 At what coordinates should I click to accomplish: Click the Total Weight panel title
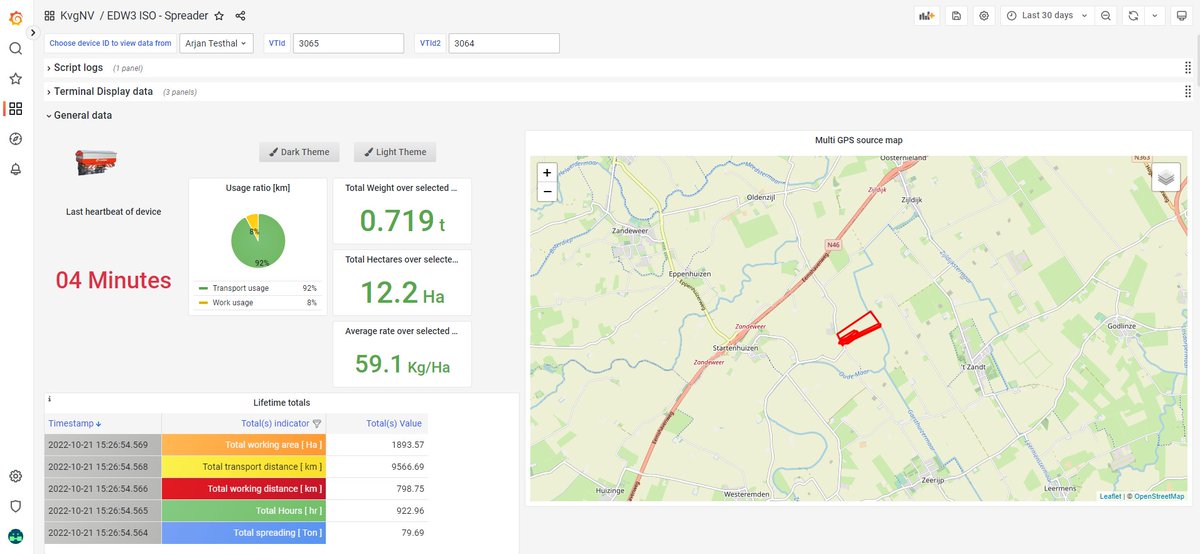(x=402, y=188)
